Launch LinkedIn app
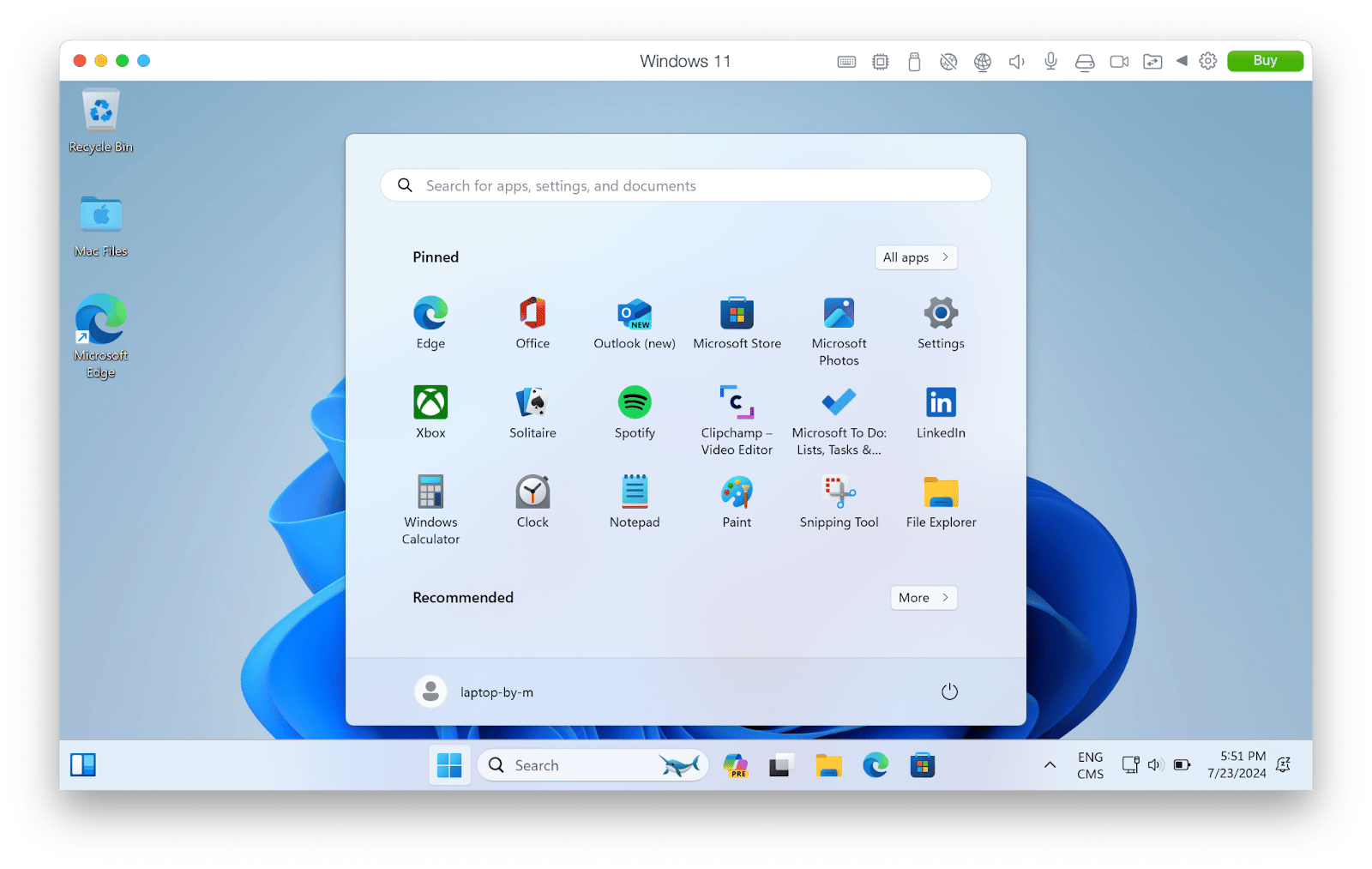1372x869 pixels. [x=941, y=412]
